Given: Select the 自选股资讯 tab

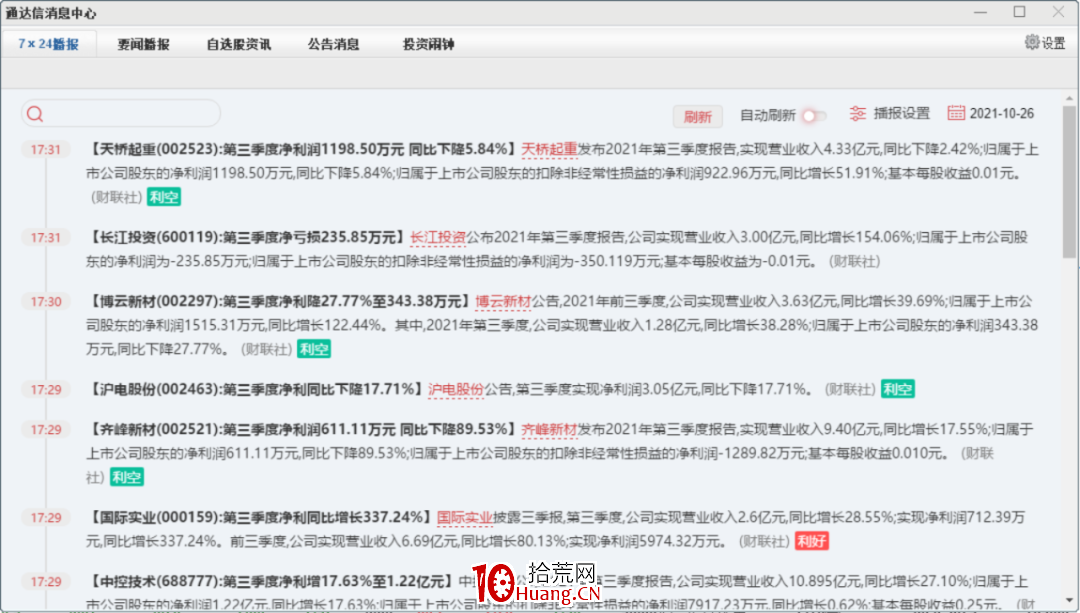Looking at the screenshot, I should coord(238,44).
